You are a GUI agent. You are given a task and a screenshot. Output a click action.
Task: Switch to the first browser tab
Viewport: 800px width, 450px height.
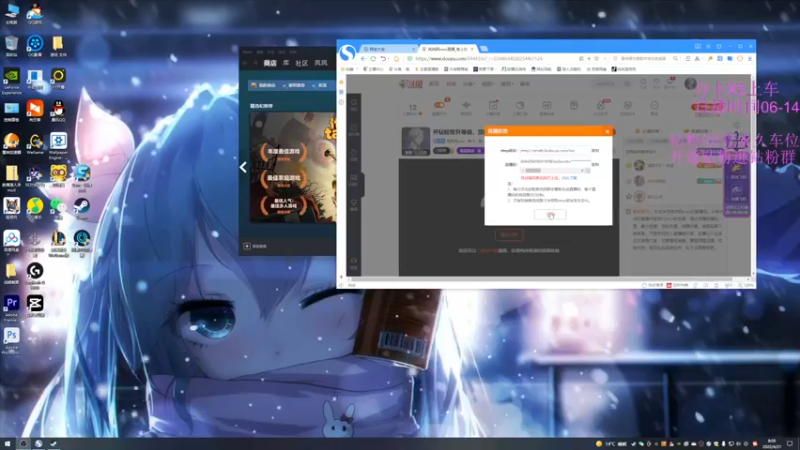click(x=388, y=49)
